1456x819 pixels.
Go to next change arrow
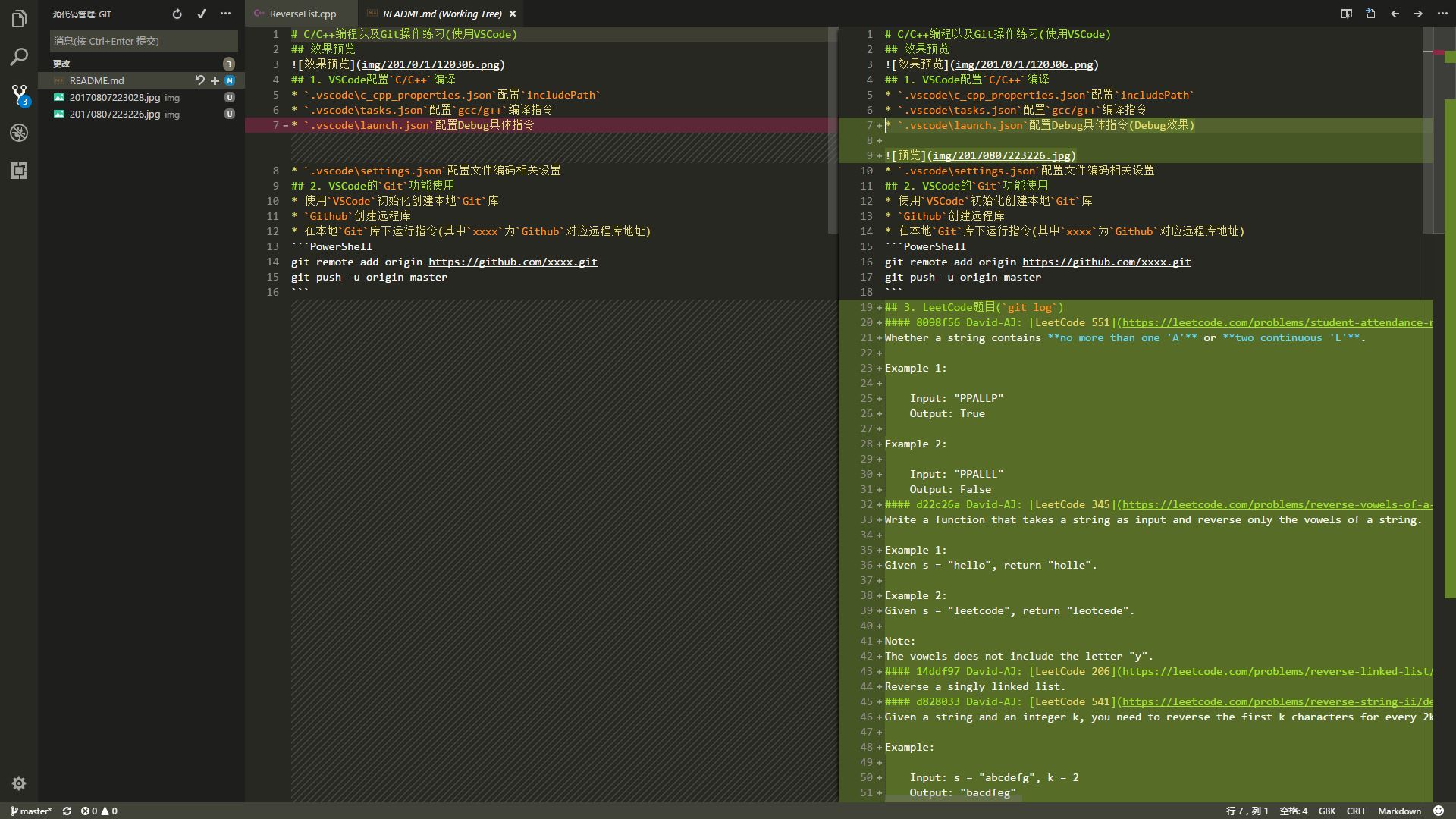click(1418, 14)
